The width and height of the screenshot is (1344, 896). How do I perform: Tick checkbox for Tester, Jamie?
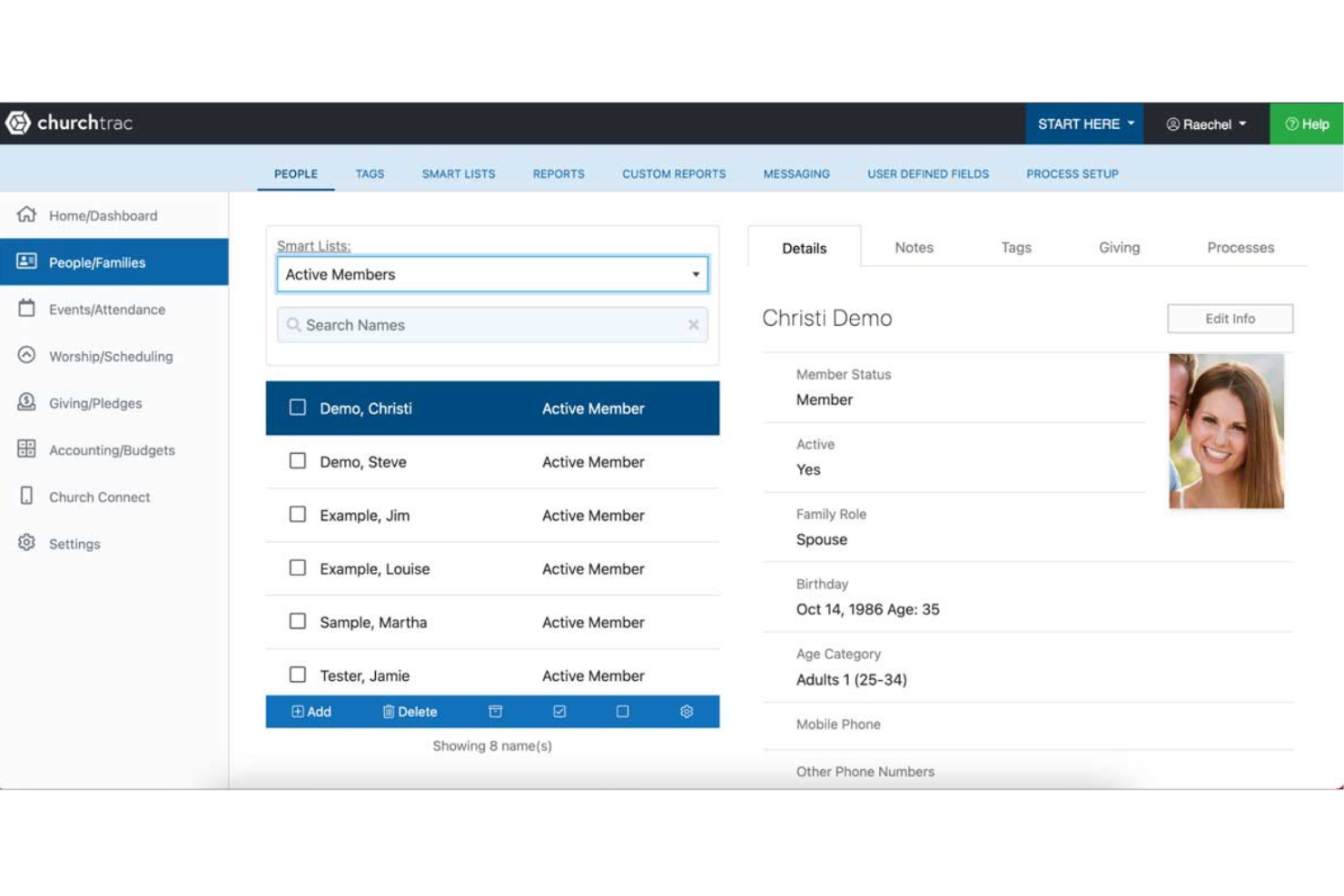(298, 674)
